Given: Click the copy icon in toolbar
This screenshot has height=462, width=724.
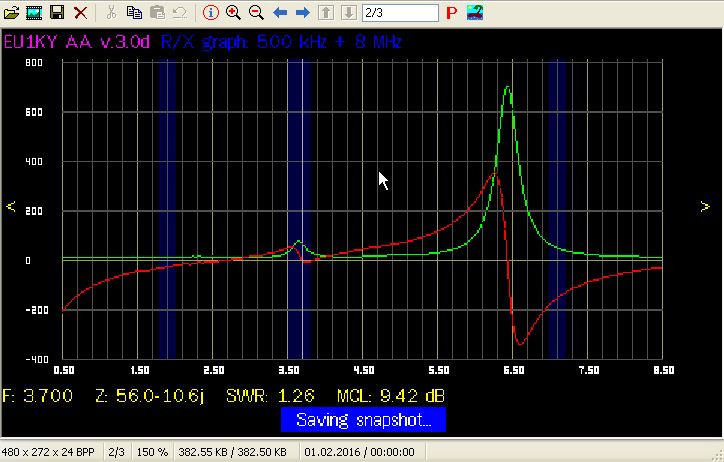Looking at the screenshot, I should tap(134, 13).
